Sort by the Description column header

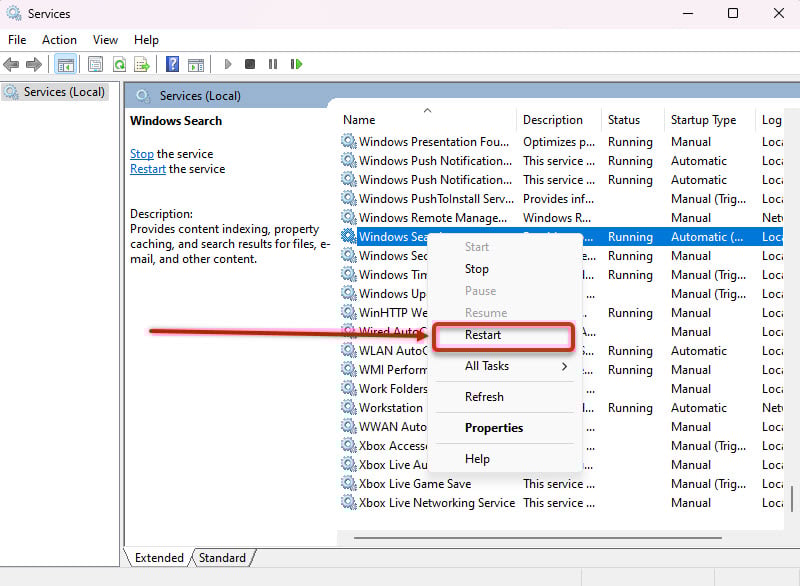[559, 120]
